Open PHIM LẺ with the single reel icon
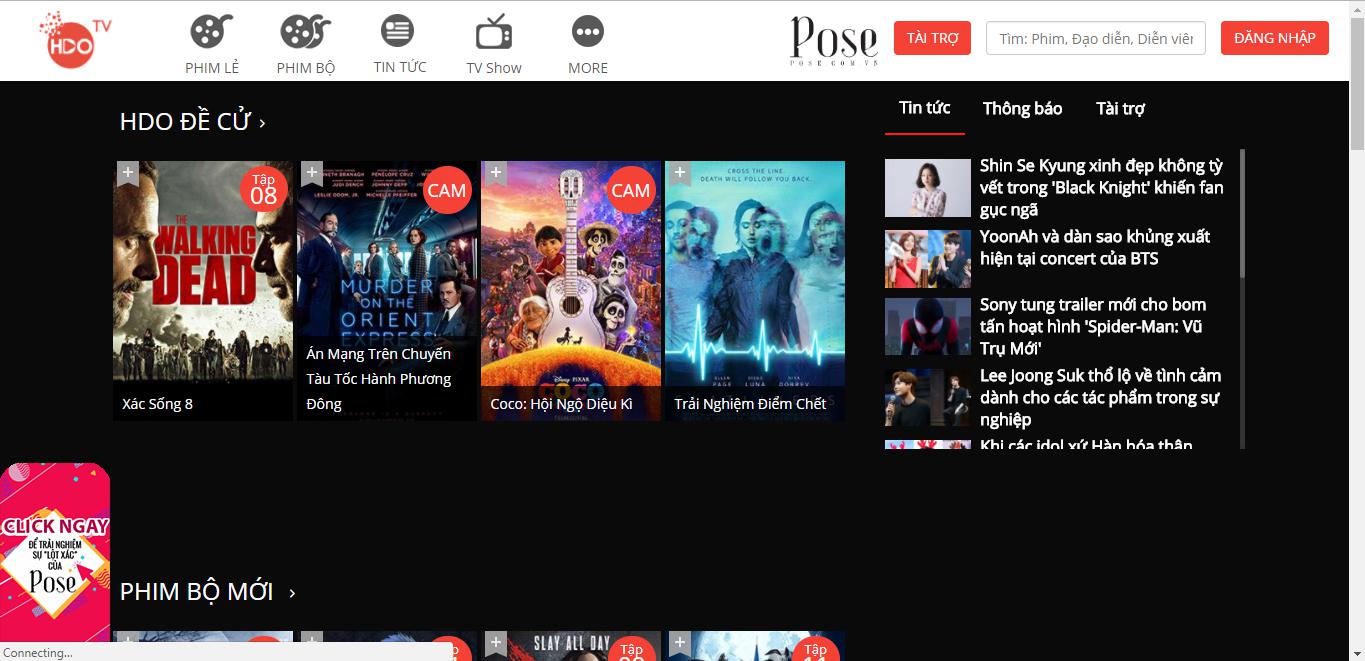 point(211,33)
